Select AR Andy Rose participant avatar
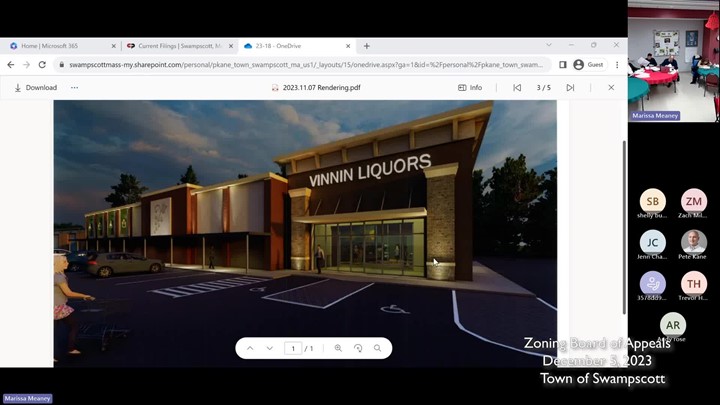 point(673,325)
